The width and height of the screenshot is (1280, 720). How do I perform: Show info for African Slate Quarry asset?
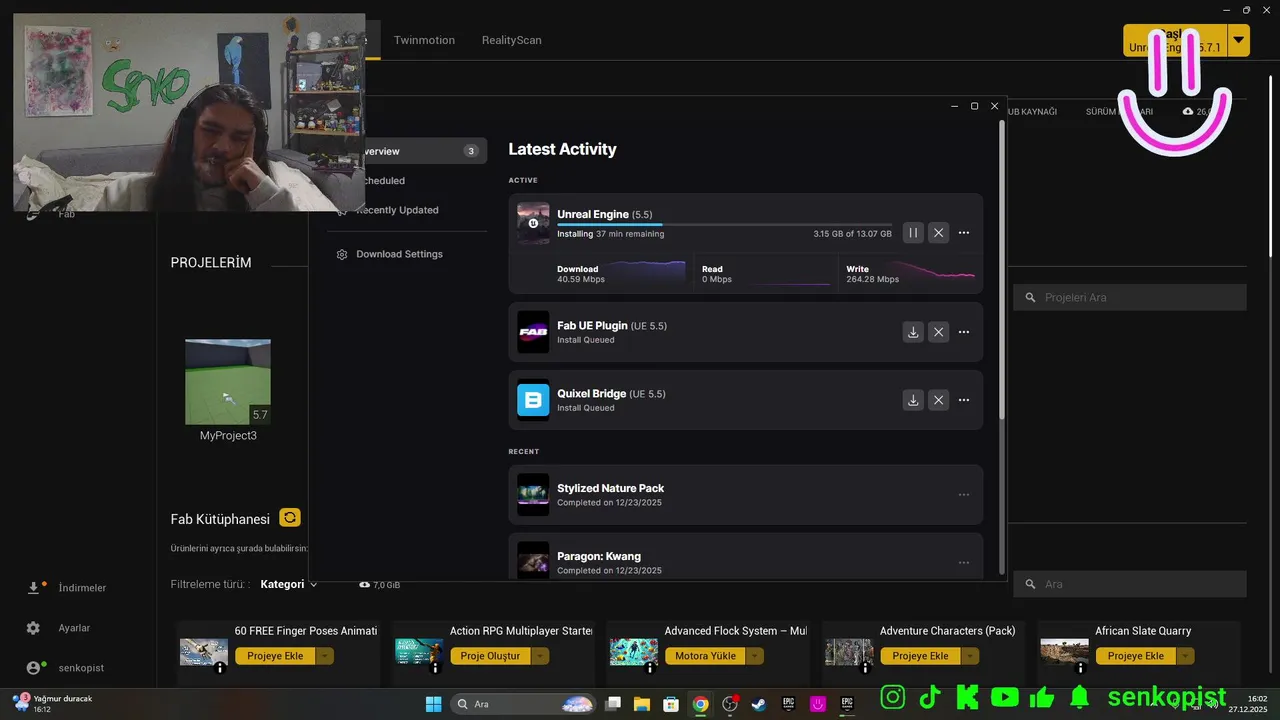pyautogui.click(x=1080, y=669)
